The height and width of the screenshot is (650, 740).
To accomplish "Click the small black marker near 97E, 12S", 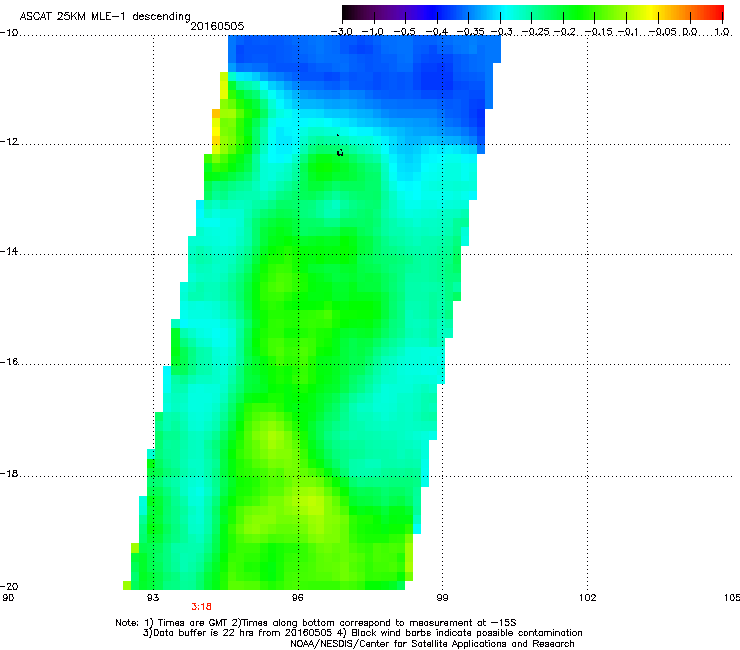I will click(x=340, y=152).
